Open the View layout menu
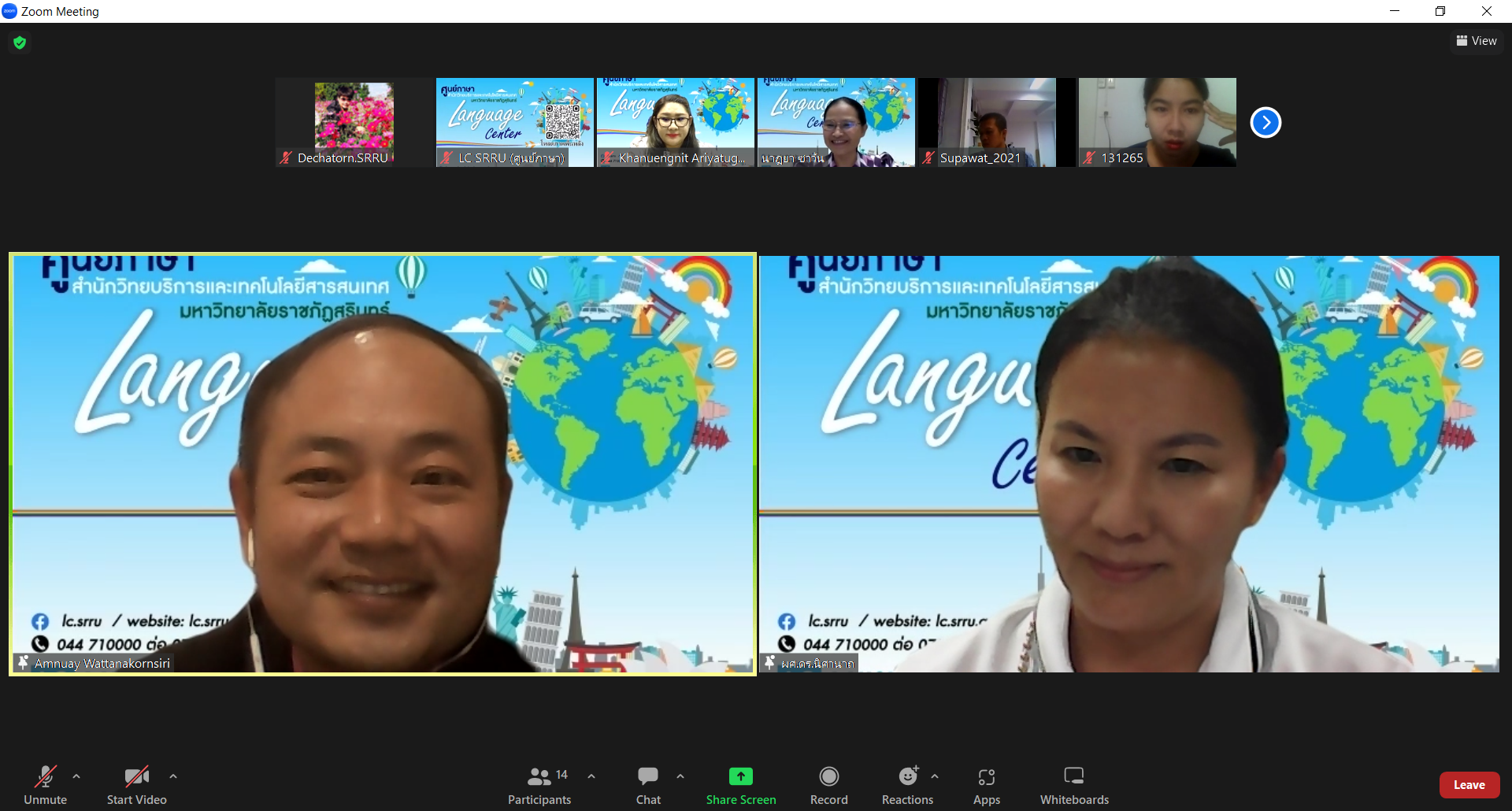Screen dimensions: 1512x811 (x=1477, y=41)
